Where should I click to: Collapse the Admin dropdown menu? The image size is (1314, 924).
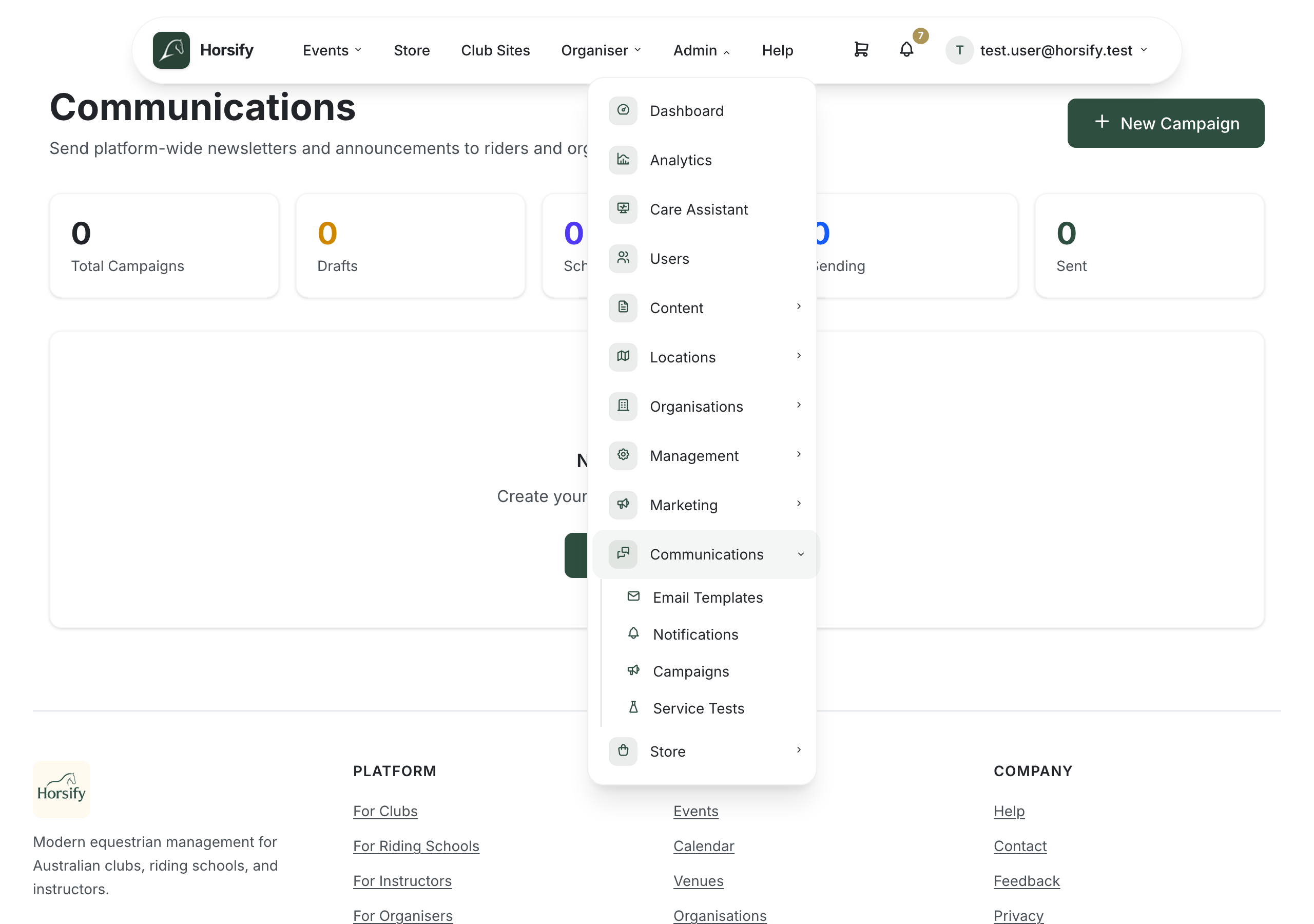701,50
